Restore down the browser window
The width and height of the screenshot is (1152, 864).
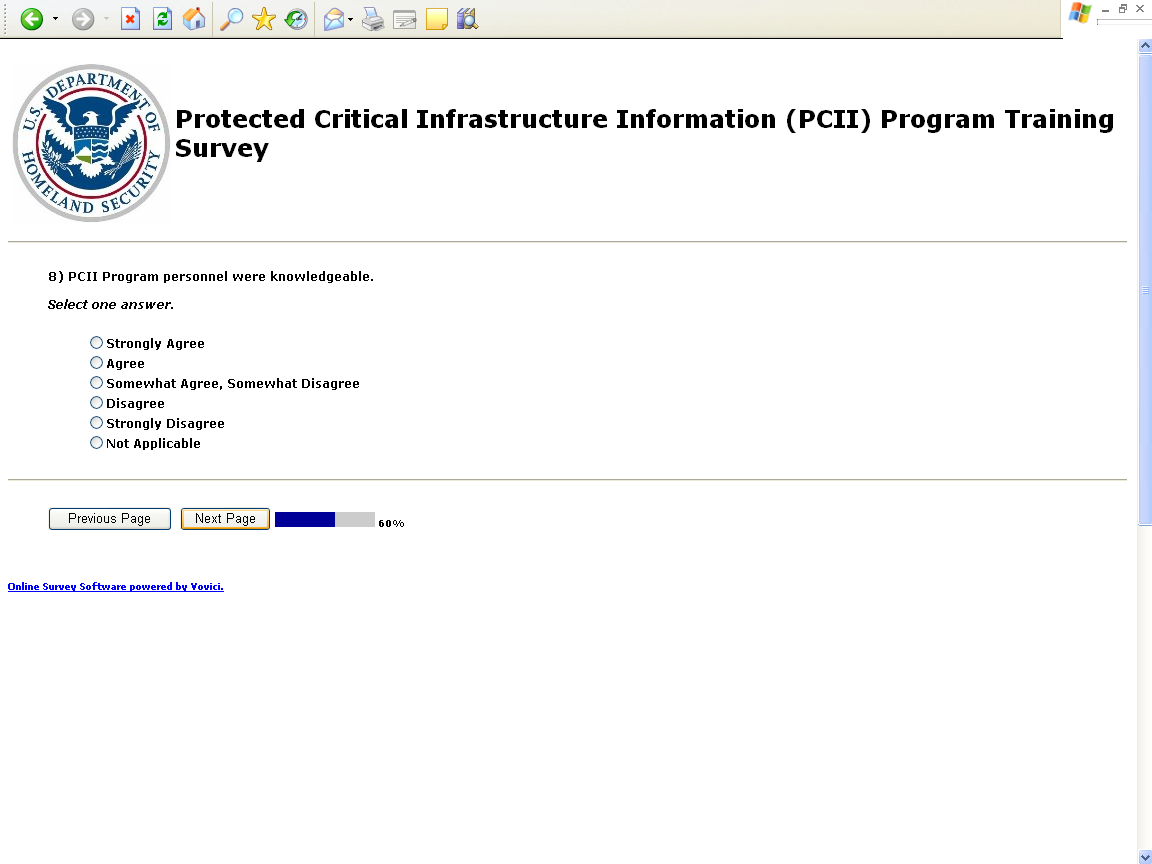tap(1123, 9)
